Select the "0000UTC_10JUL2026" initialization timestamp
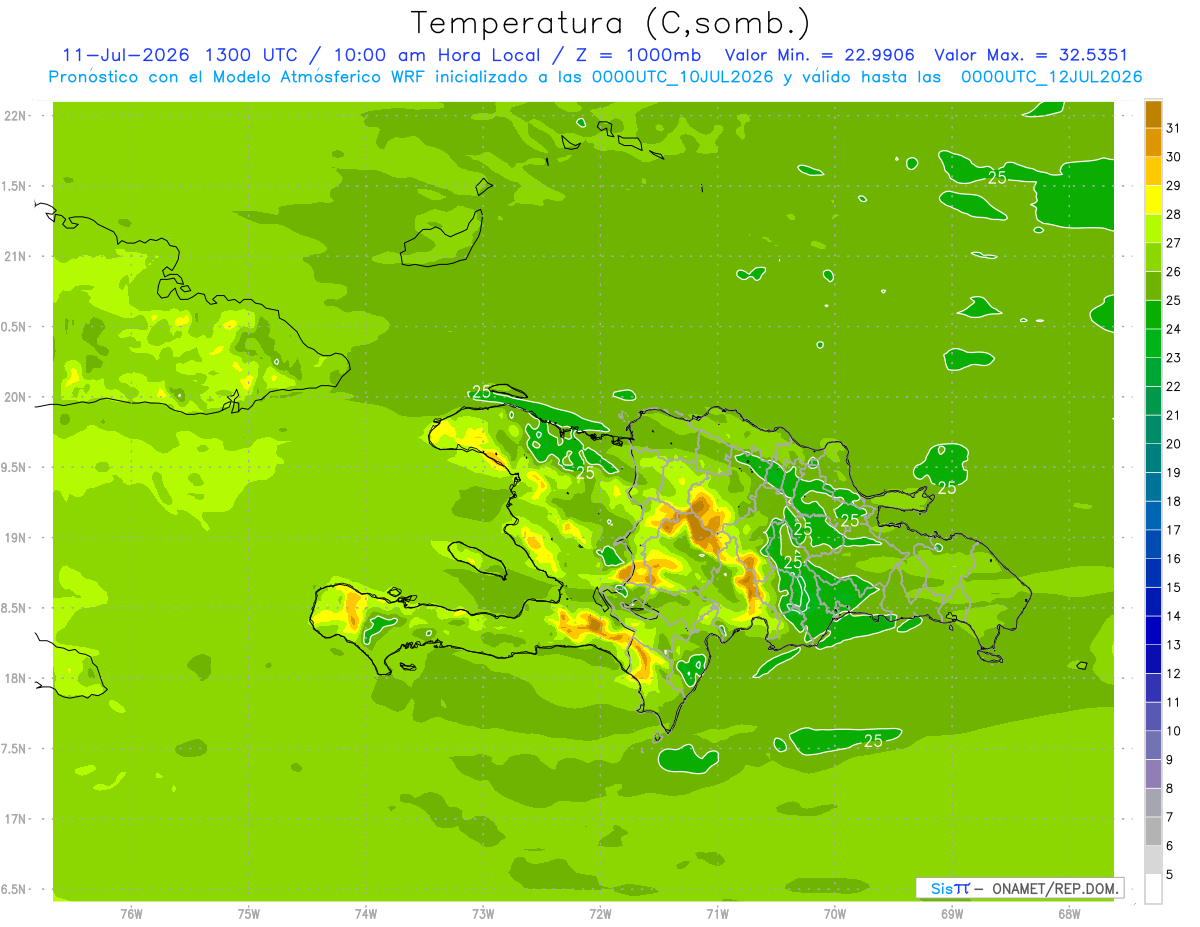The height and width of the screenshot is (927, 1200). click(x=683, y=77)
